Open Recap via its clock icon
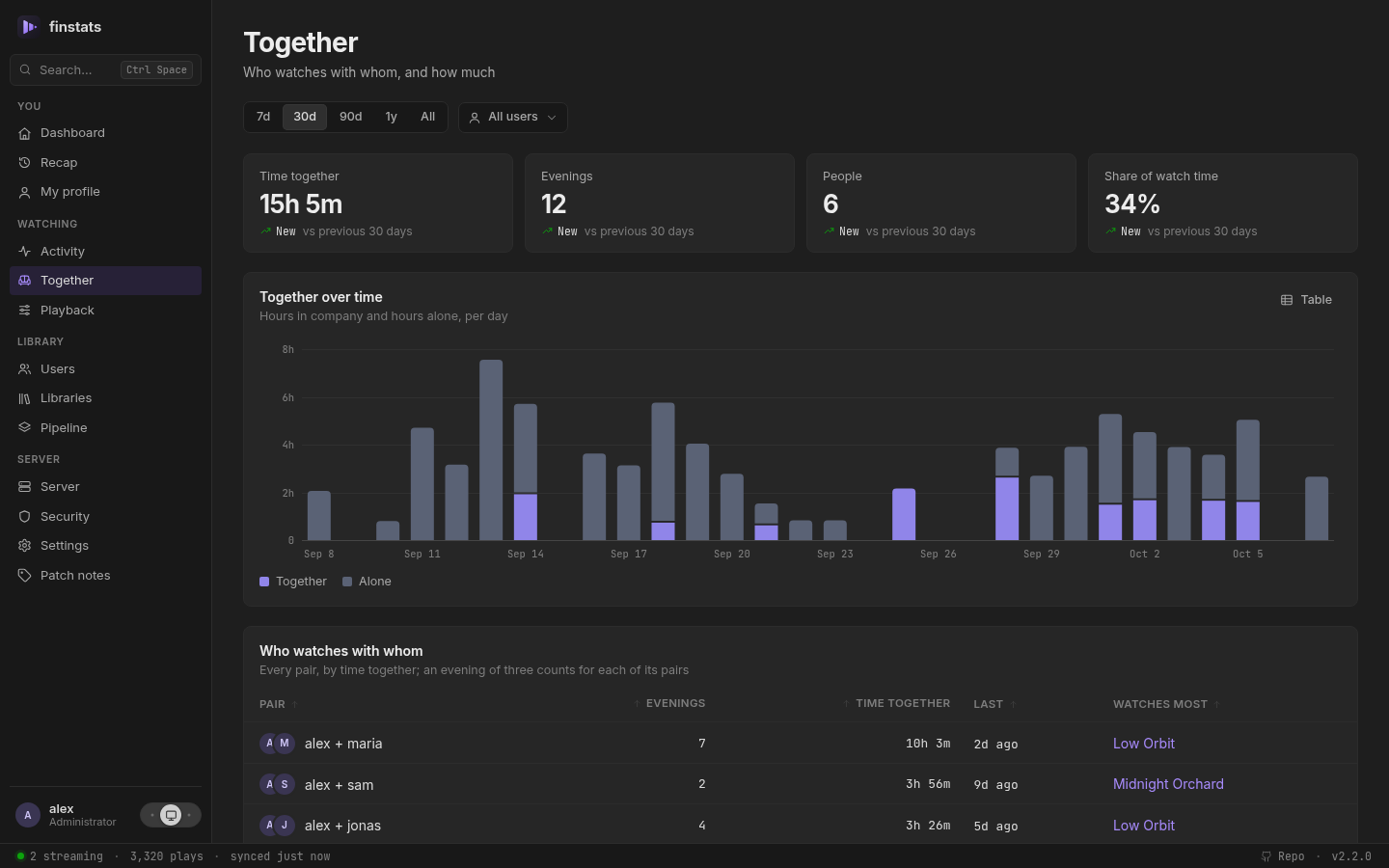Viewport: 1389px width, 868px height. coord(25,163)
